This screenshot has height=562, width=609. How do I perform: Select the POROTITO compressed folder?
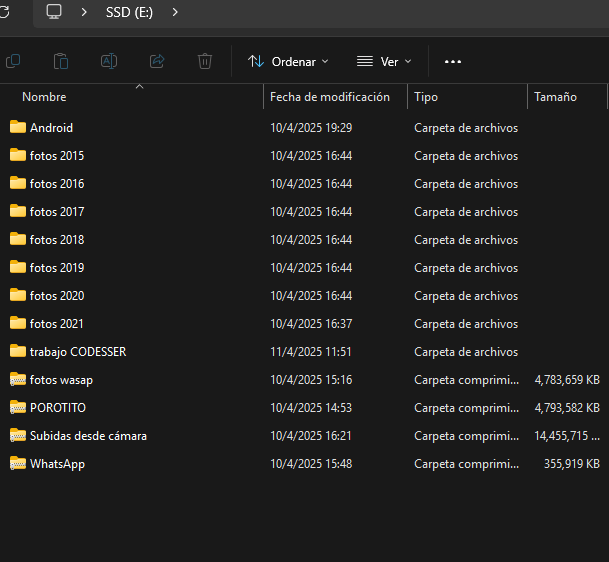57,408
